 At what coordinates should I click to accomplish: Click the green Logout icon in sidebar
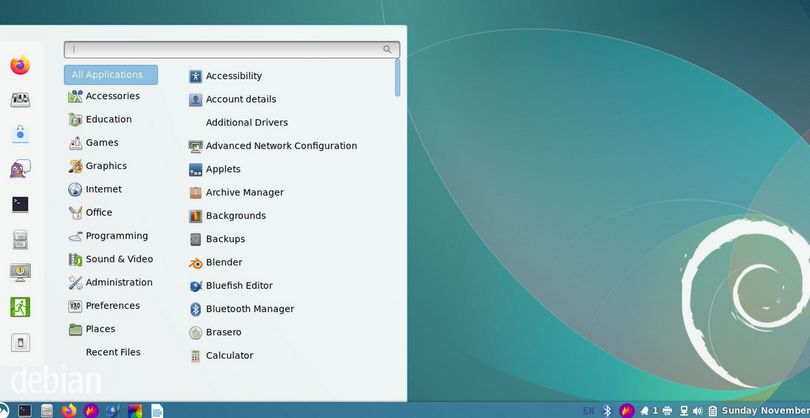point(20,307)
